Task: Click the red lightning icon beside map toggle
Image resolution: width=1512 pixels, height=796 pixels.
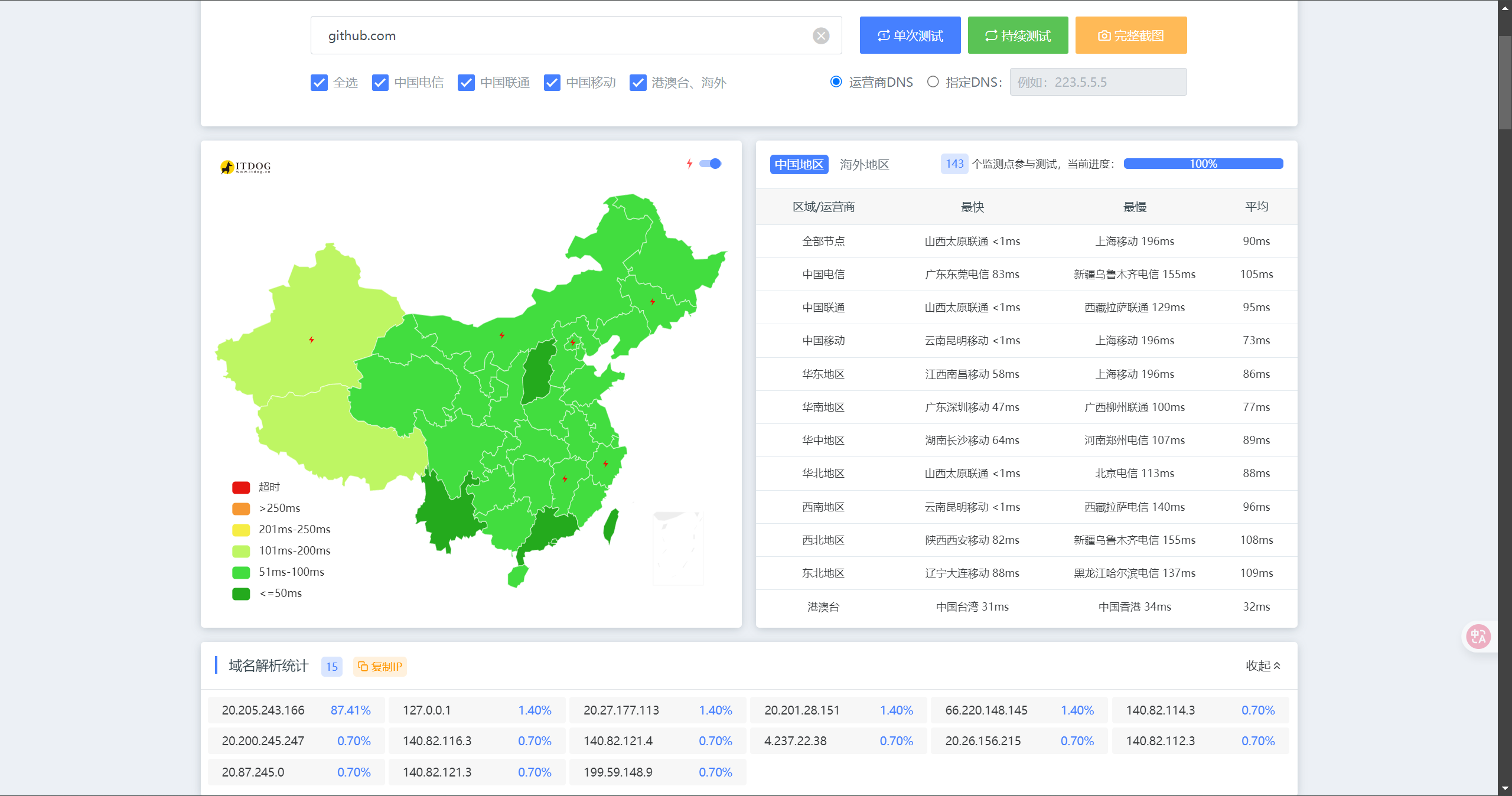Action: tap(689, 164)
